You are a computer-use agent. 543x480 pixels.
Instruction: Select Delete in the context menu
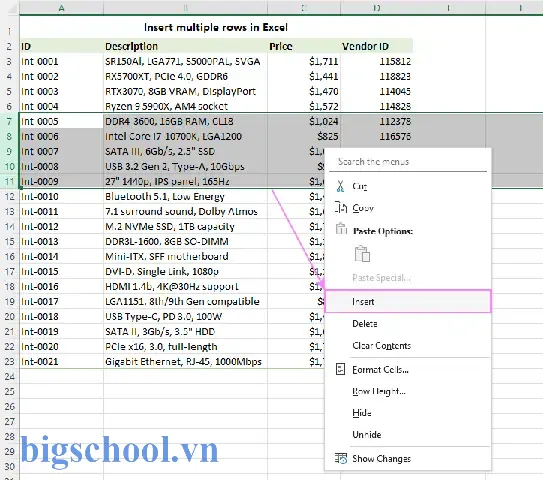point(408,323)
